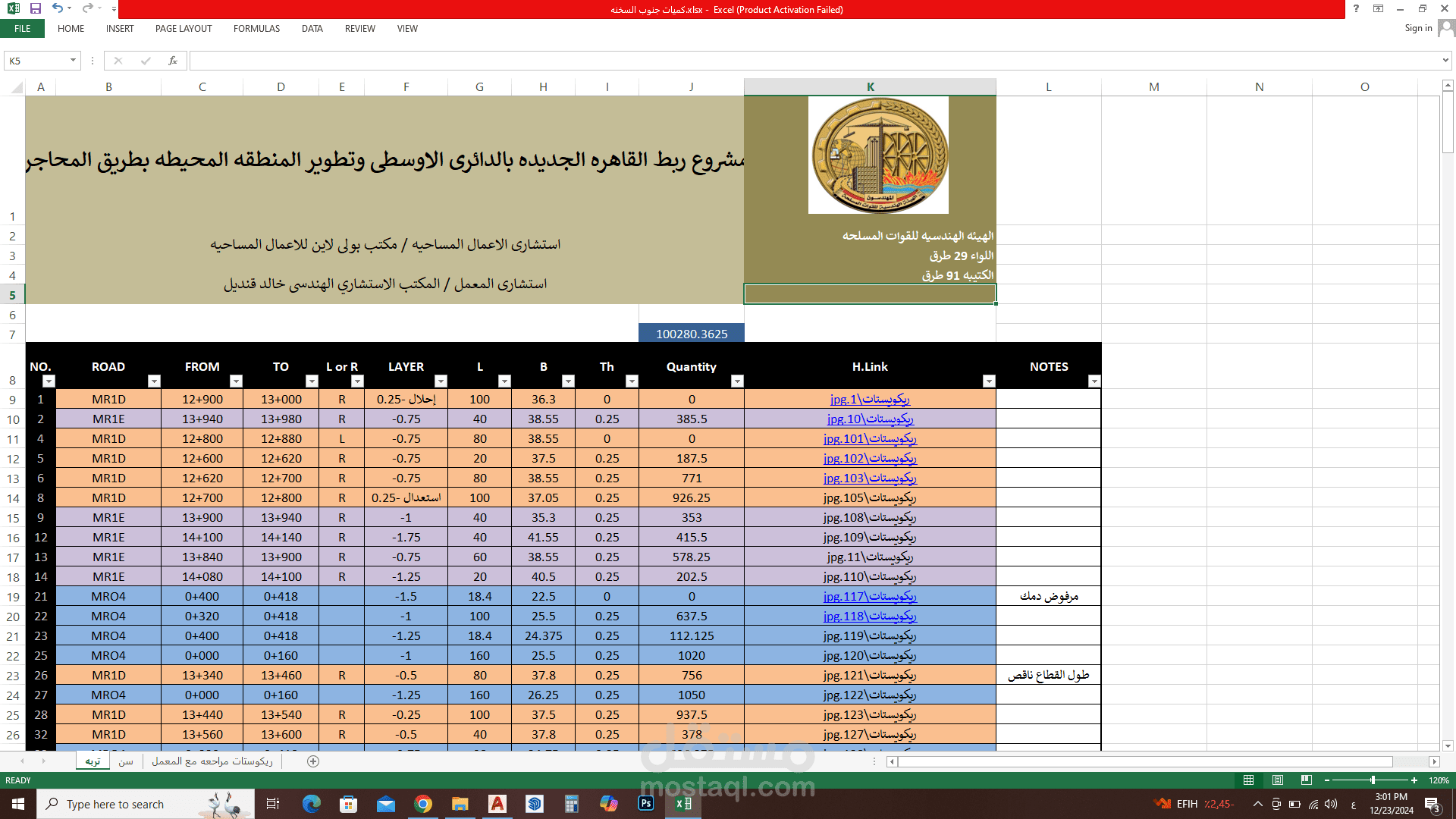The image size is (1456, 819).
Task: Adjust the zoom slider in the status bar
Action: 1374,780
